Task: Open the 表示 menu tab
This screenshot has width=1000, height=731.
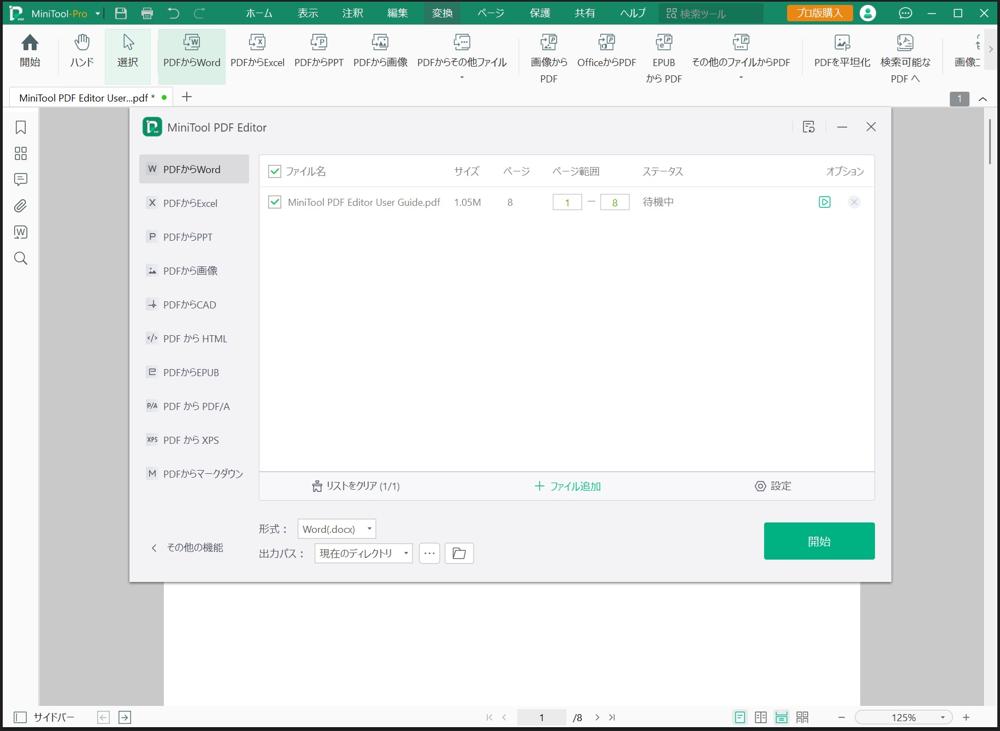Action: 308,13
